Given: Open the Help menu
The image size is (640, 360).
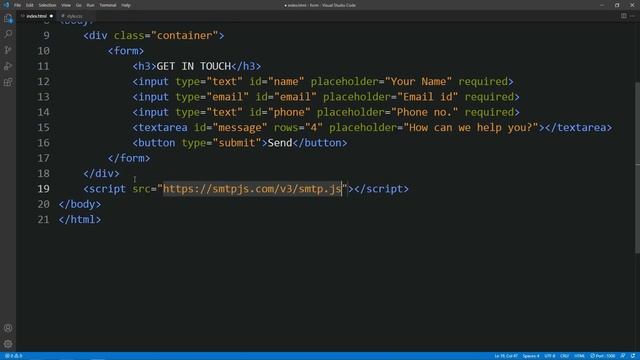Looking at the screenshot, I should (126, 5).
